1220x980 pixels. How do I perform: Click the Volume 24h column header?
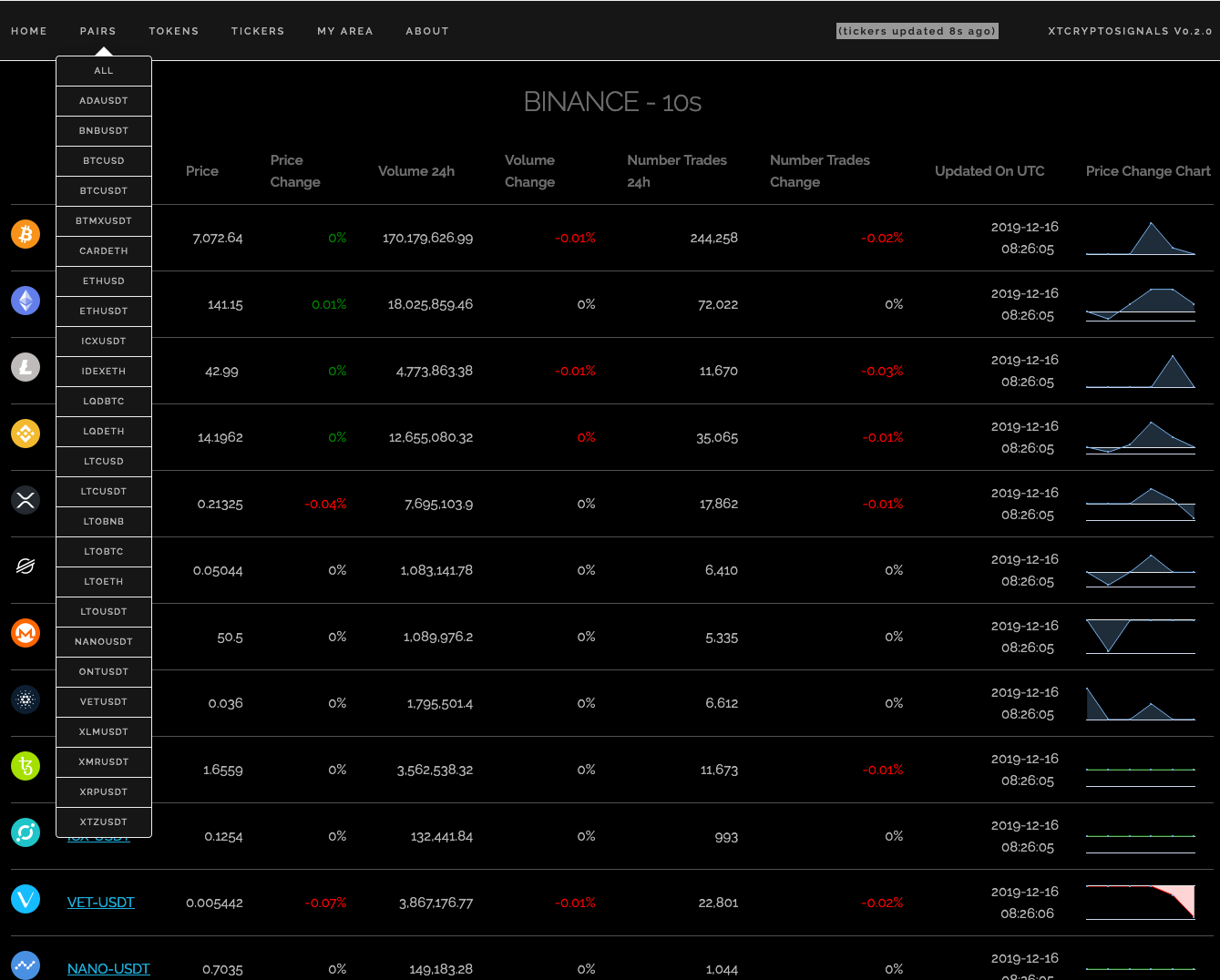coord(416,171)
